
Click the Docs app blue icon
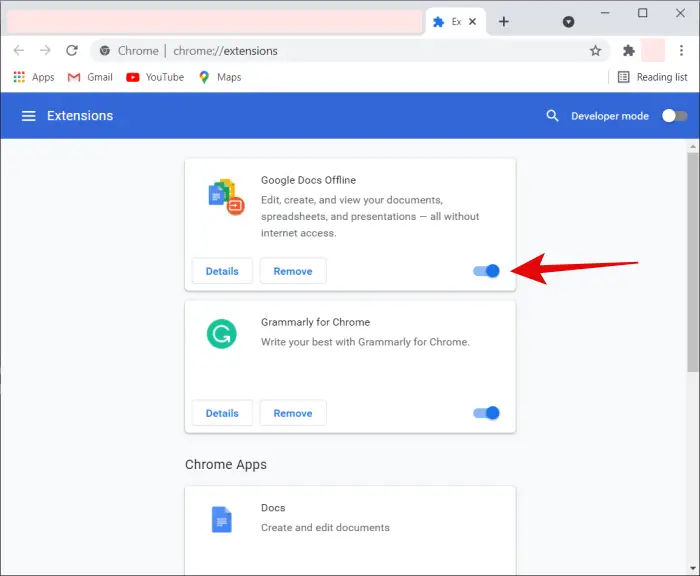pyautogui.click(x=221, y=520)
